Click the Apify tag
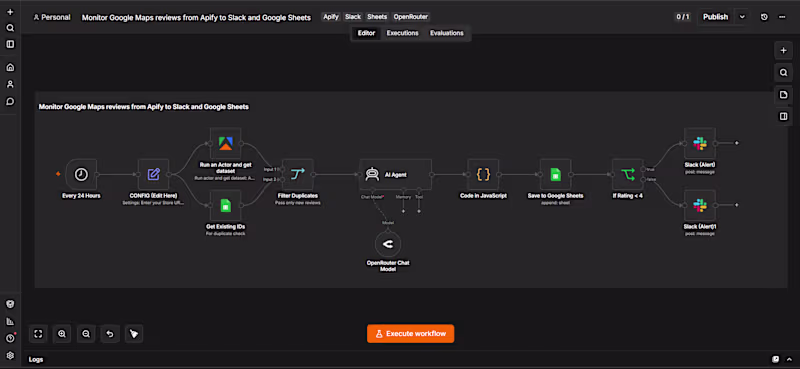Viewport: 800px width, 369px height. pyautogui.click(x=331, y=17)
